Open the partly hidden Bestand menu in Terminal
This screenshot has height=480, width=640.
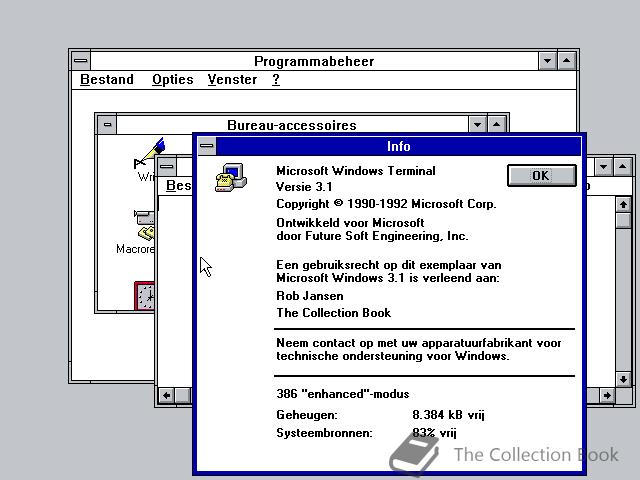[178, 185]
